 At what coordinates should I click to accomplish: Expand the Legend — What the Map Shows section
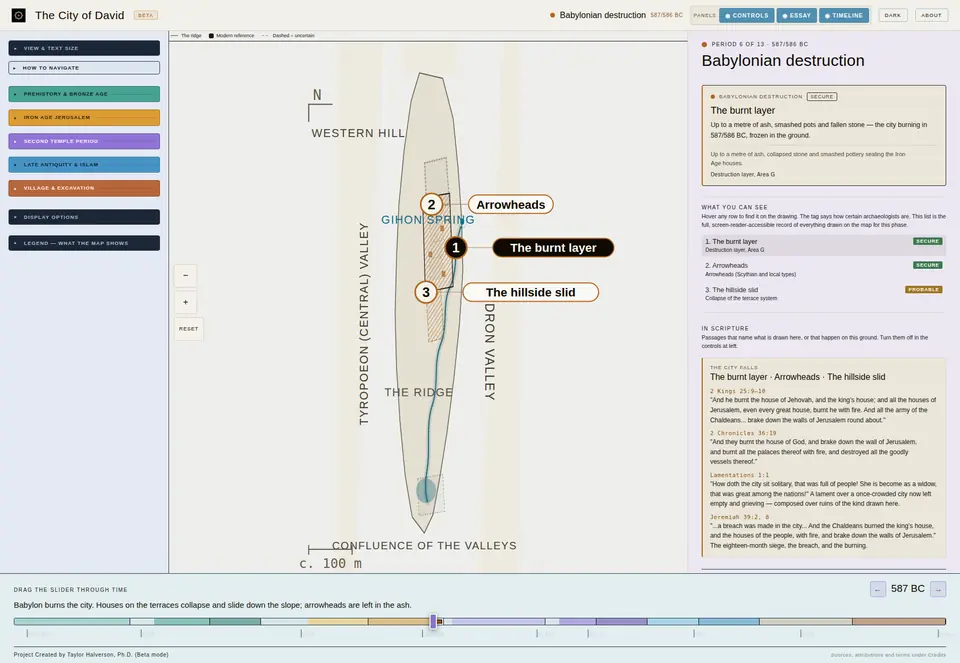tap(84, 243)
